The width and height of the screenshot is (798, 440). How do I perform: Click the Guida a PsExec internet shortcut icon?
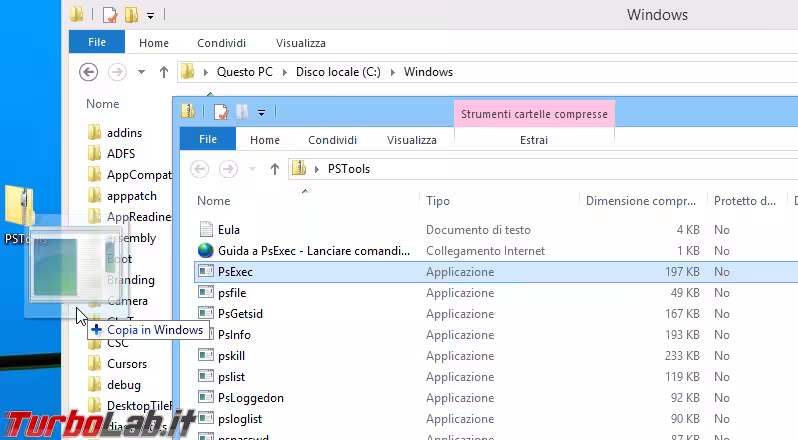pos(206,251)
